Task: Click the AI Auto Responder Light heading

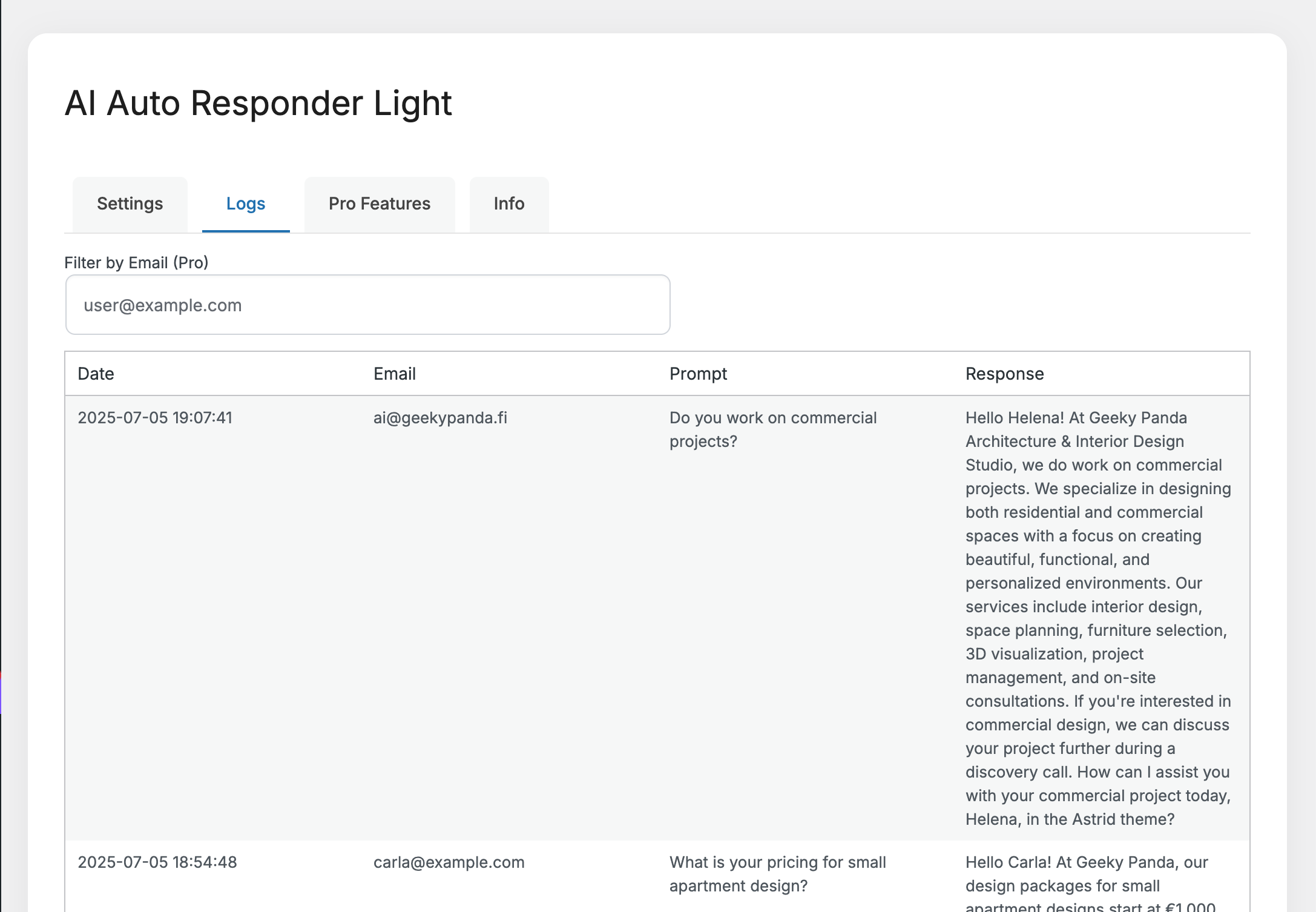Action: [258, 103]
